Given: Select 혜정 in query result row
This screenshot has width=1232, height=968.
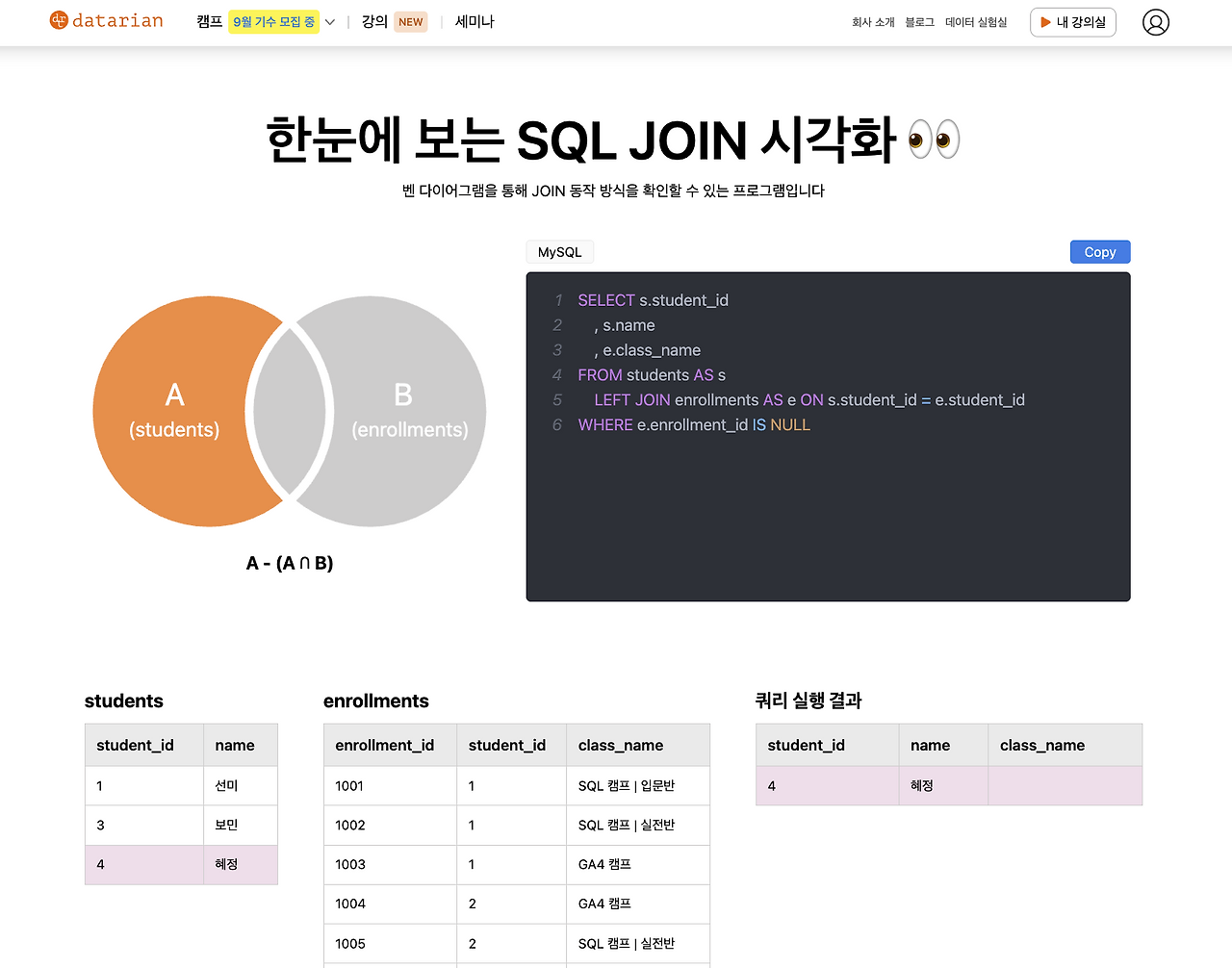Looking at the screenshot, I should tap(943, 786).
